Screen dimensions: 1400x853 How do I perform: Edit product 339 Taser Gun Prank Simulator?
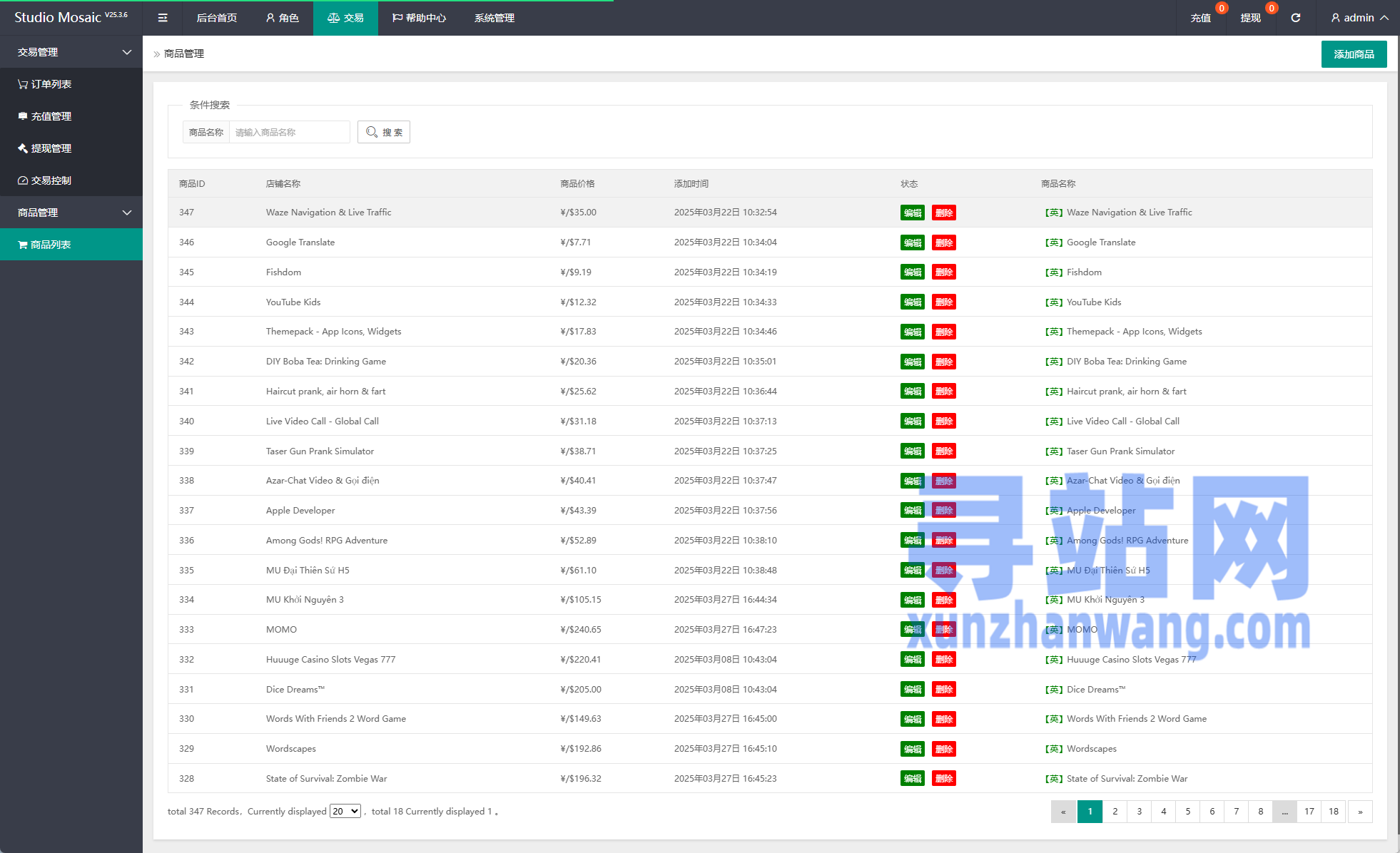[913, 451]
